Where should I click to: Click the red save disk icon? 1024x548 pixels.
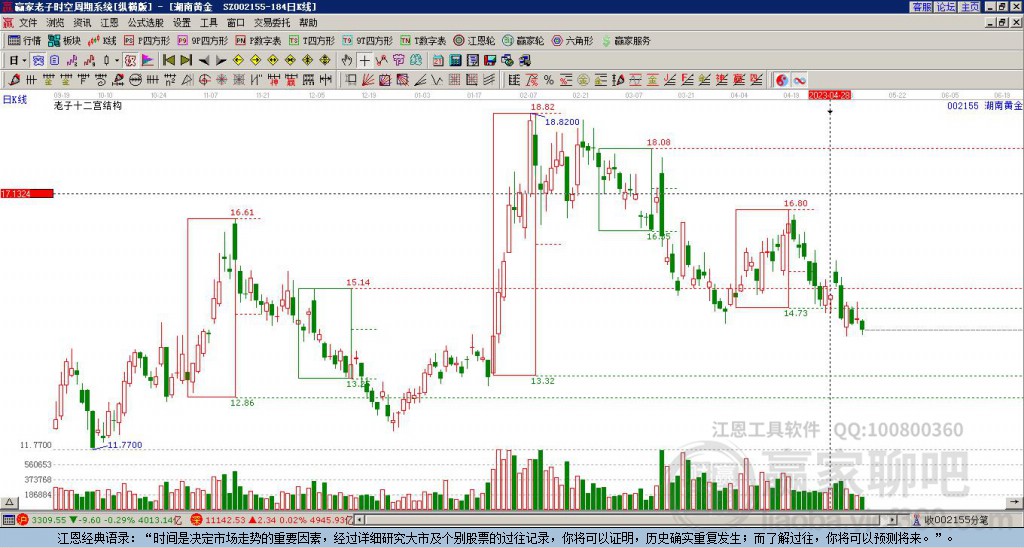pos(490,61)
